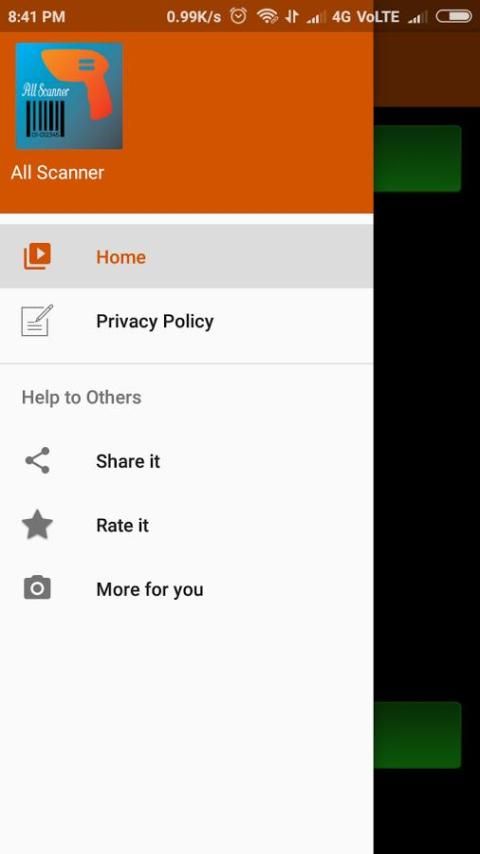Tap the 8:41 PM clock in the status bar
The image size is (480, 854).
point(37,17)
